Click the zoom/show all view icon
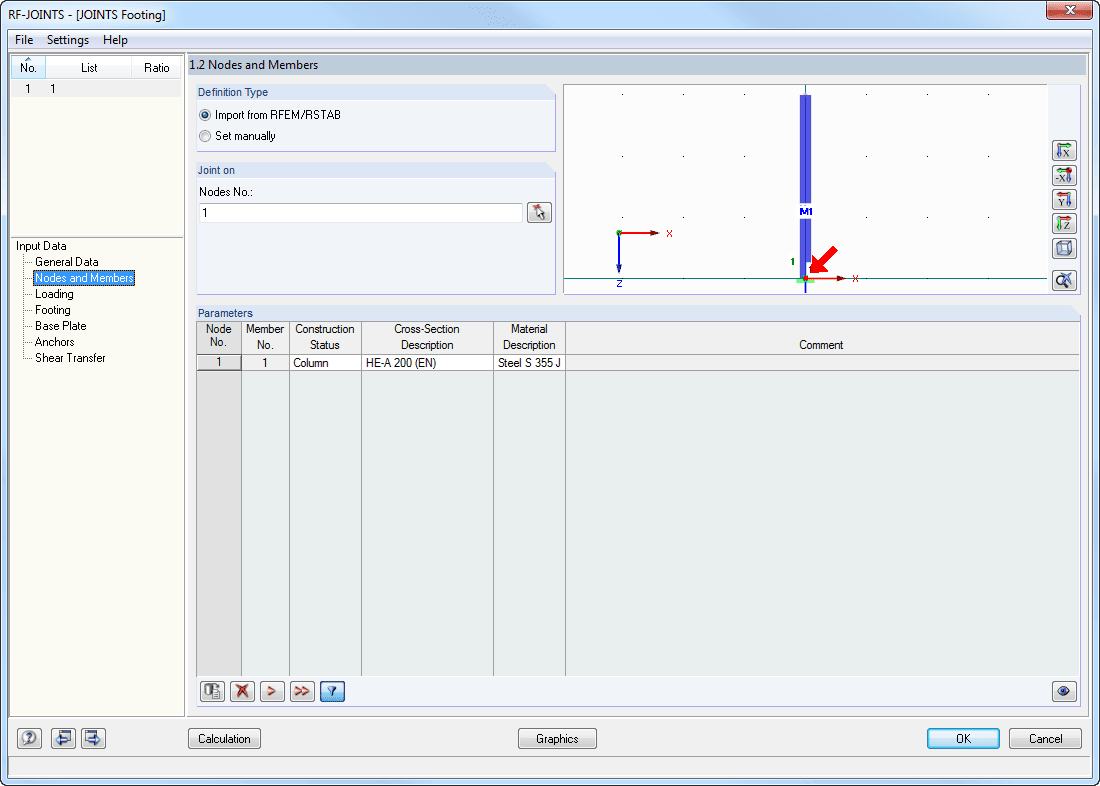Screen dimensions: 1100x786 point(1064,281)
